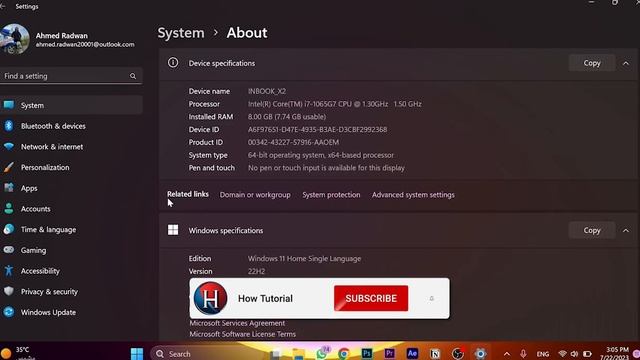Image resolution: width=640 pixels, height=360 pixels.
Task: Open System protection link
Action: click(x=331, y=195)
